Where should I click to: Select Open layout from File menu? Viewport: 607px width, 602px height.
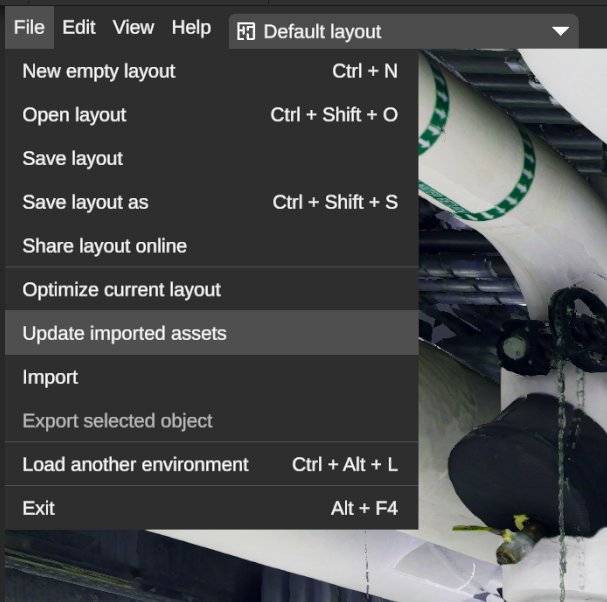(x=75, y=115)
